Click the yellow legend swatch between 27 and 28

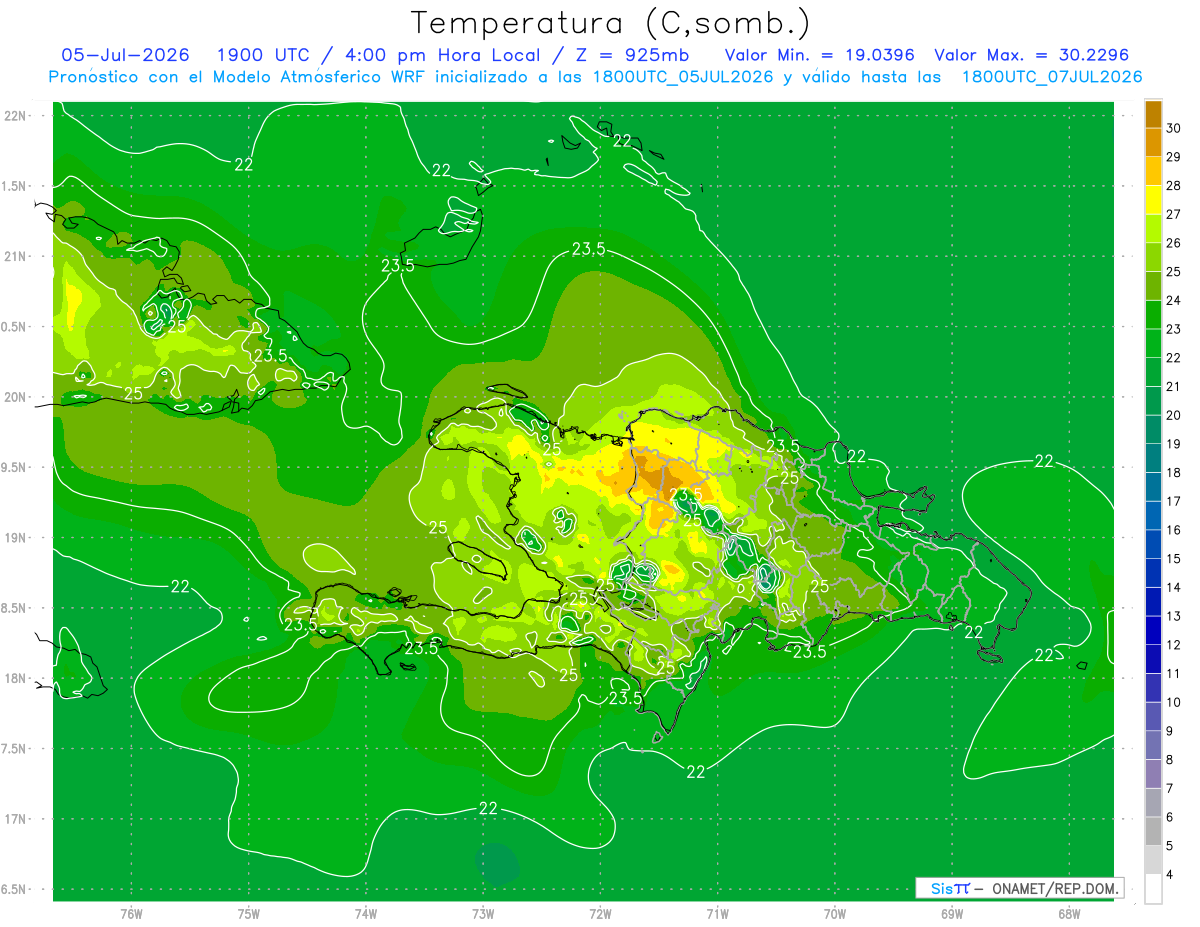point(1153,200)
